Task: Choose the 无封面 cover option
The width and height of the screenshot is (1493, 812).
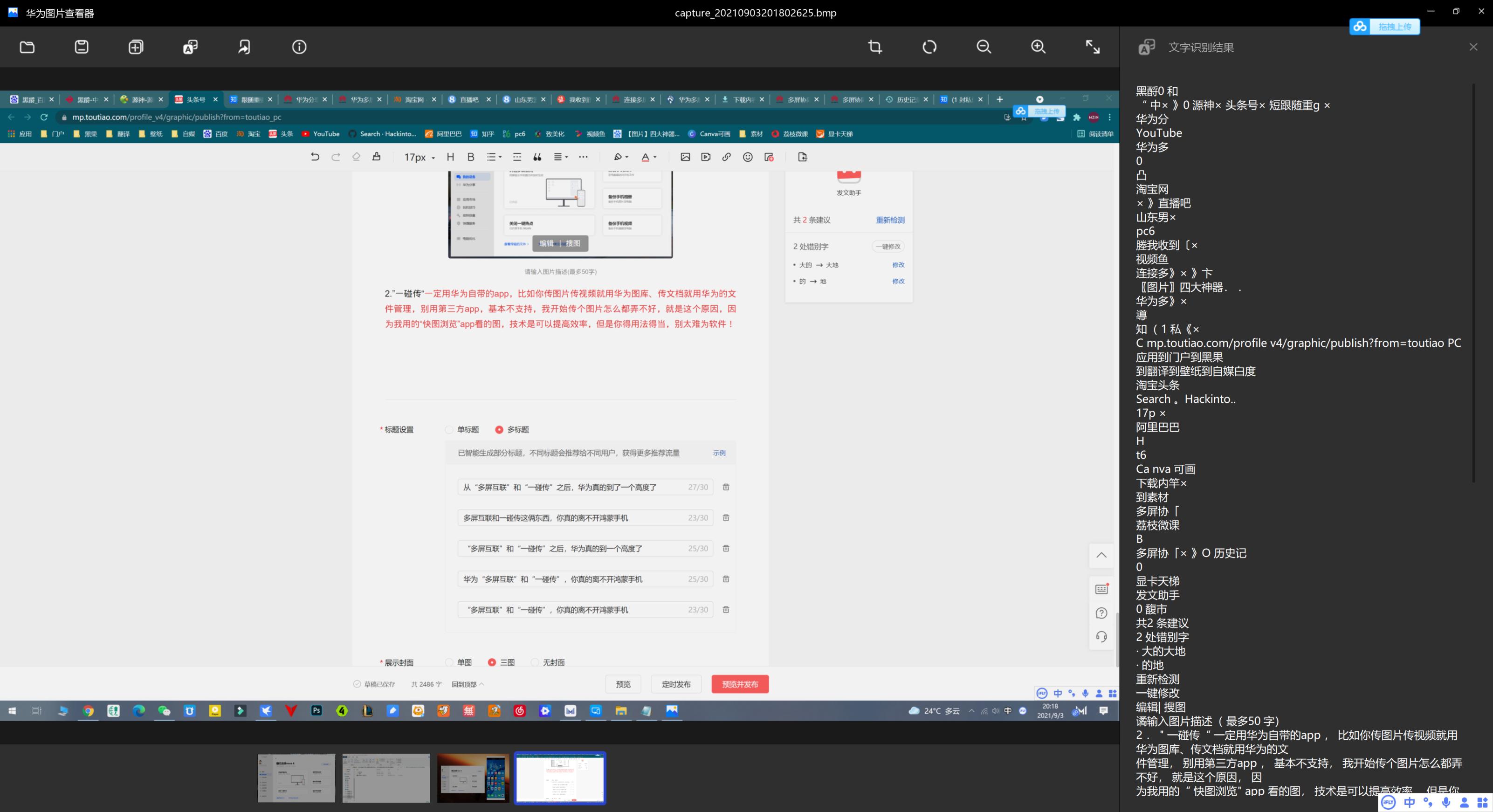Action: 535,662
